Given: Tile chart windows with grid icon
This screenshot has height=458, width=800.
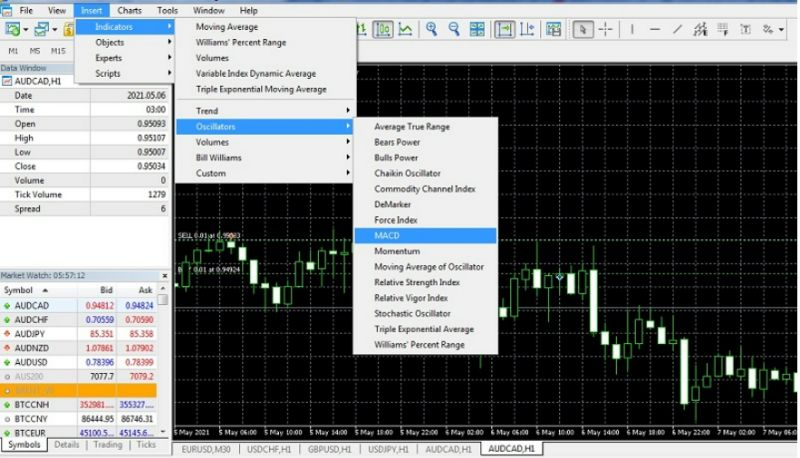Looking at the screenshot, I should tap(477, 30).
